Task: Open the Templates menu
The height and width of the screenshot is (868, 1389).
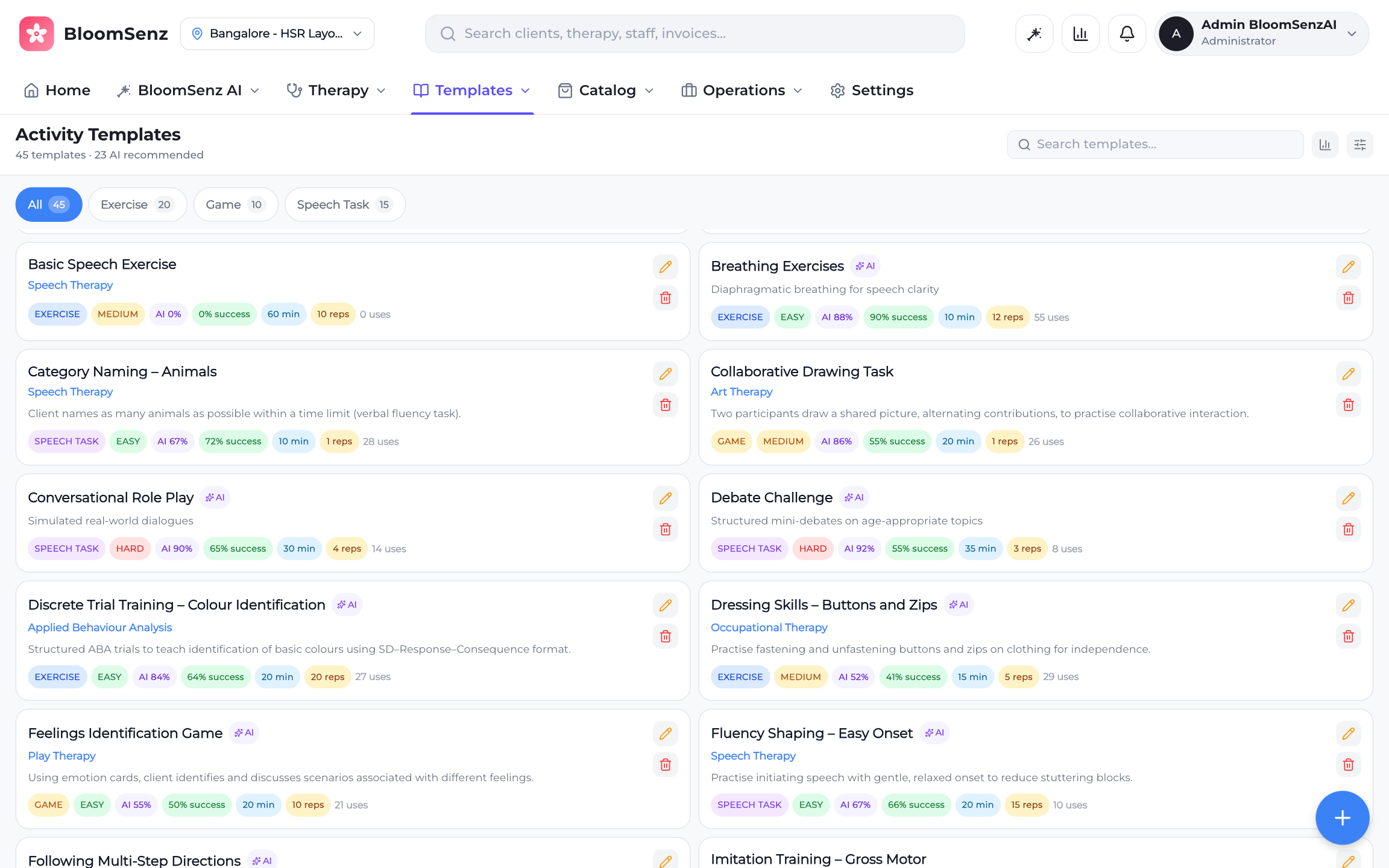Action: 472,90
